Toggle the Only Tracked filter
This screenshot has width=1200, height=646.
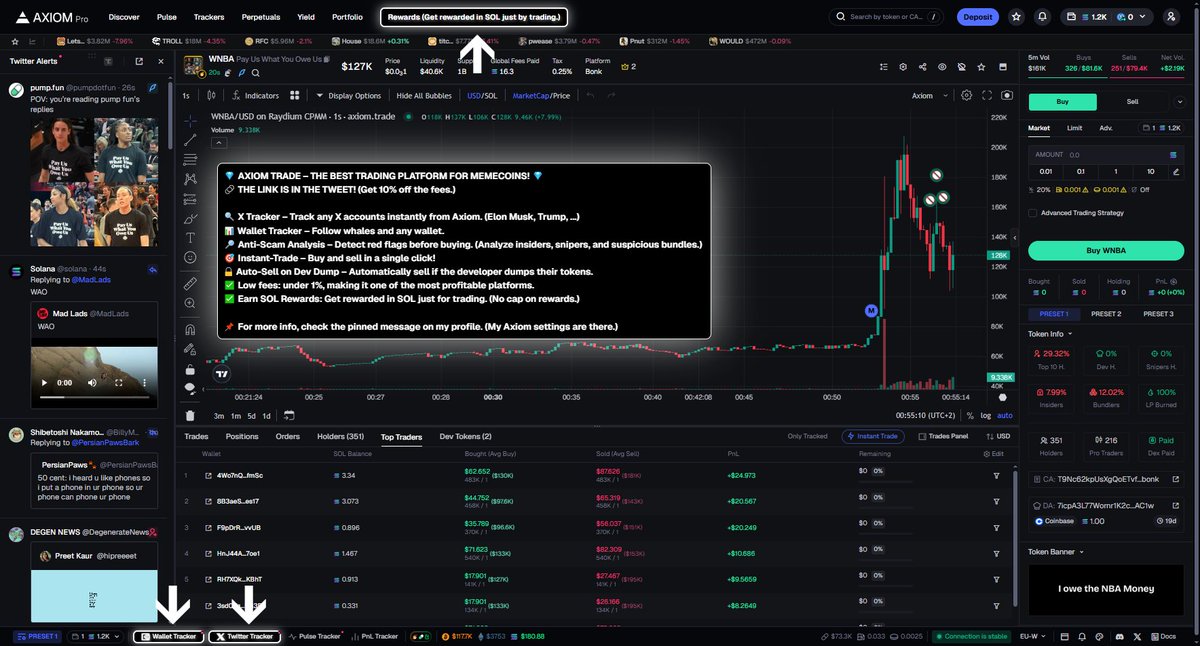point(808,436)
